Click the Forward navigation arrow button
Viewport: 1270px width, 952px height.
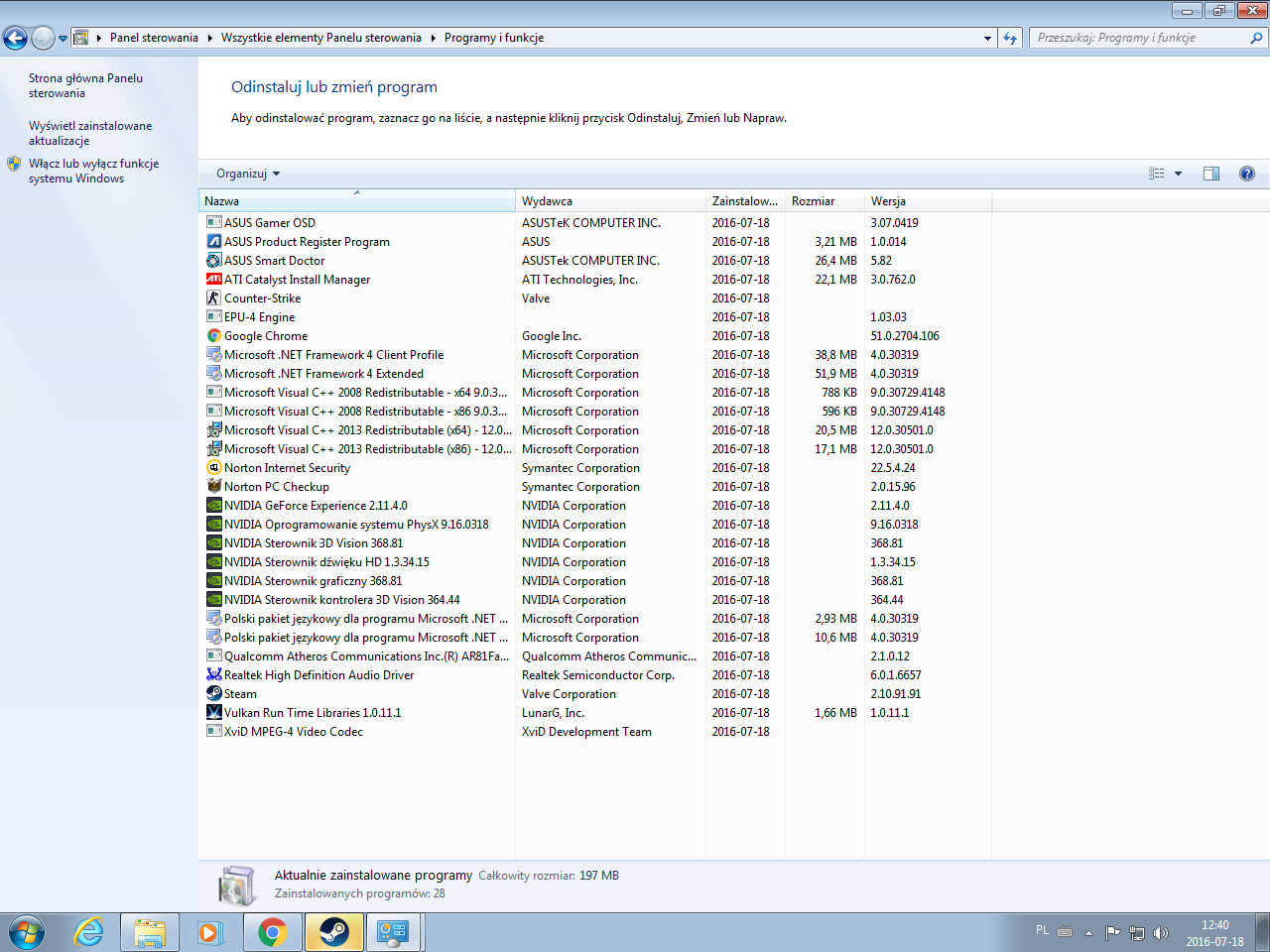tap(43, 38)
